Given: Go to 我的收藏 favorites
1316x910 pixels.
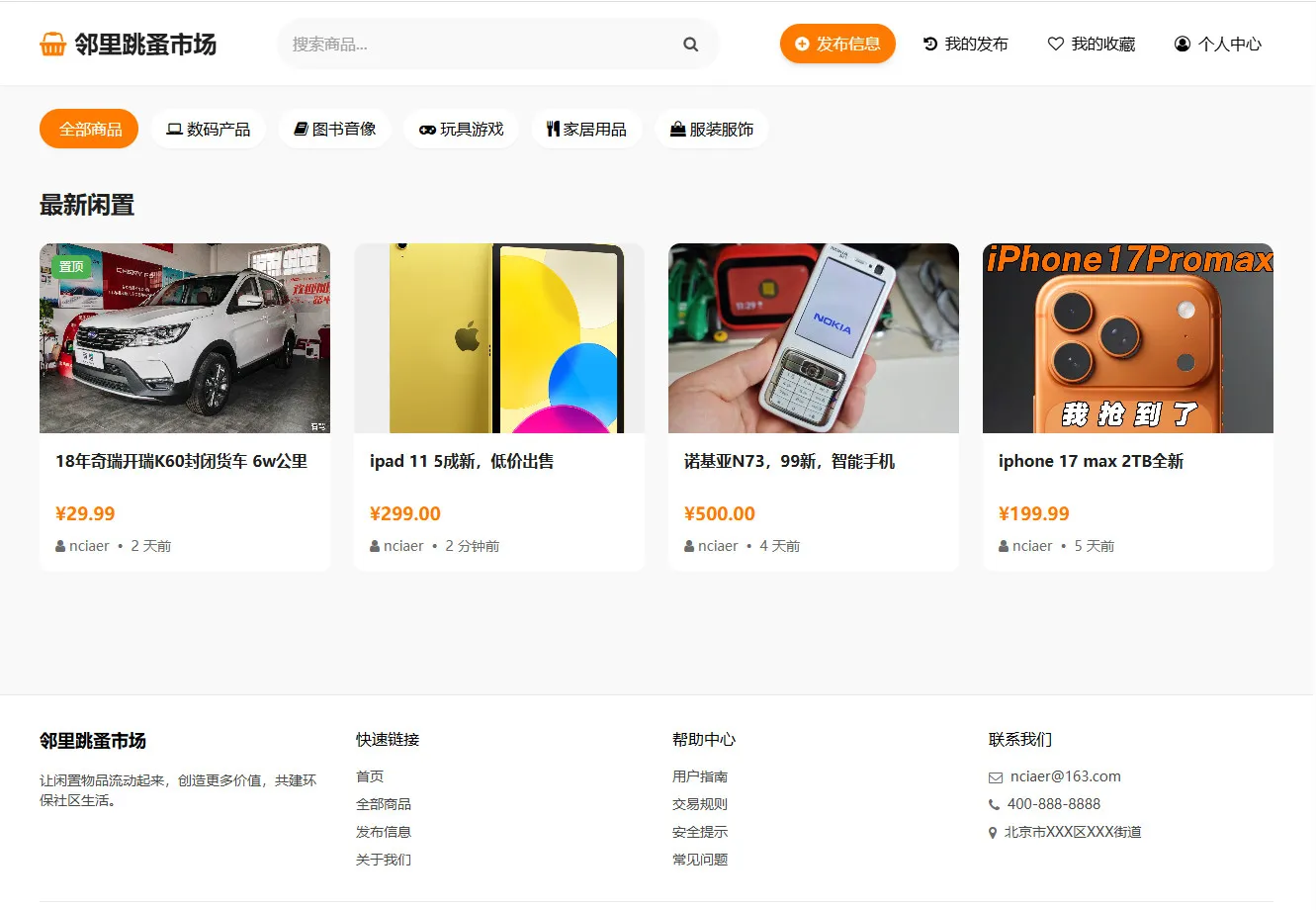Looking at the screenshot, I should tap(1092, 45).
